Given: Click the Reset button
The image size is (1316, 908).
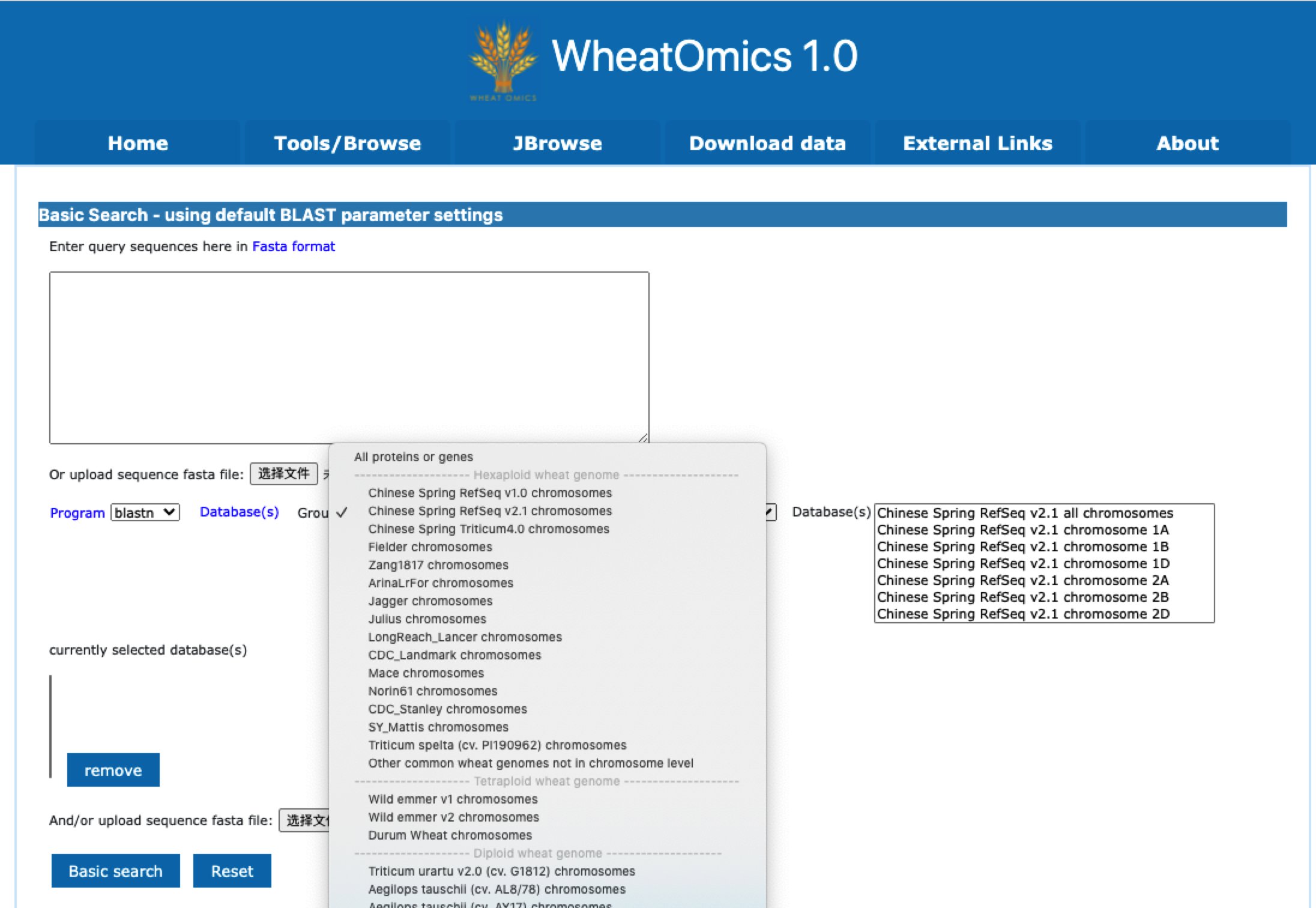Looking at the screenshot, I should point(232,871).
